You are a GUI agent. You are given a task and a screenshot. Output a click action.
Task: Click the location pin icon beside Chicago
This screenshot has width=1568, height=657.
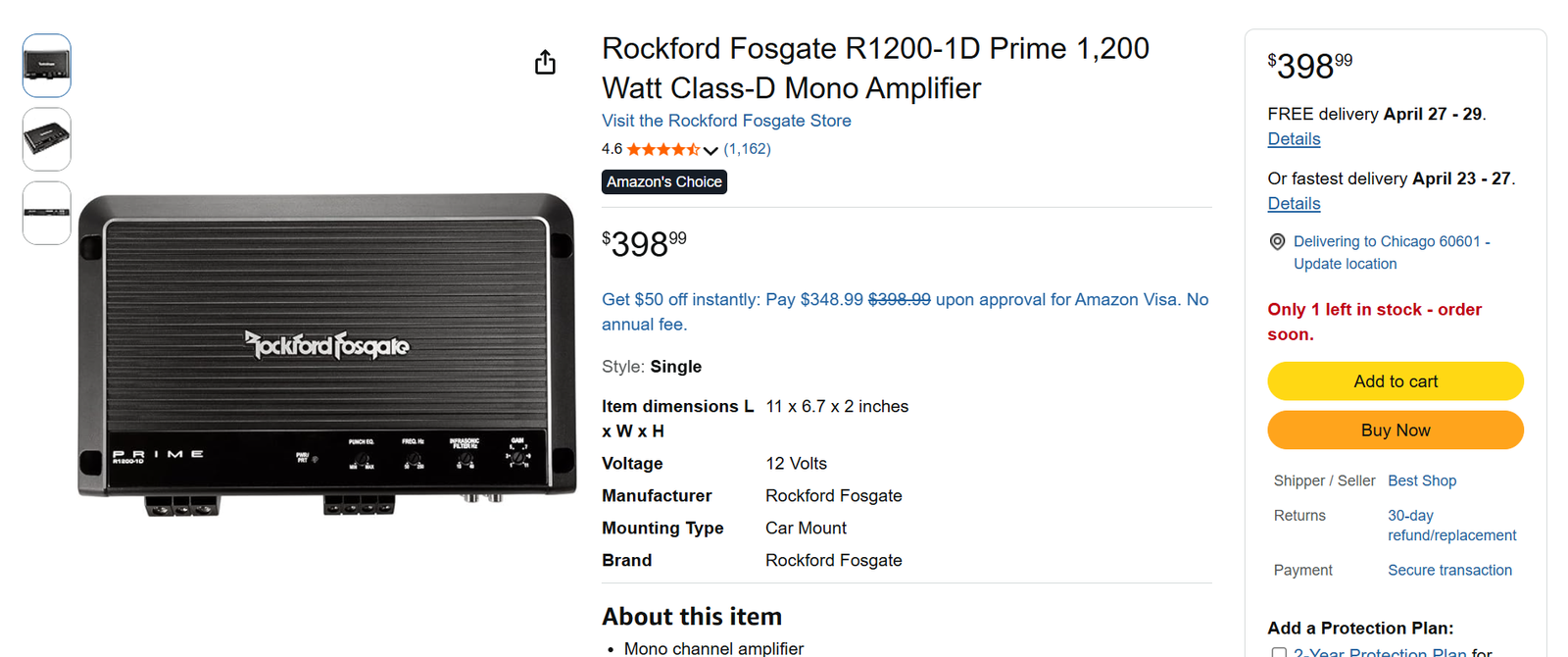1277,242
